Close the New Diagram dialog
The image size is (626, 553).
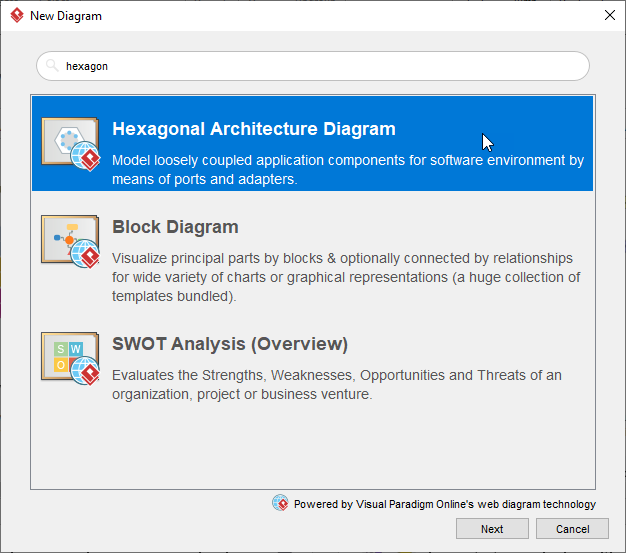(x=609, y=16)
